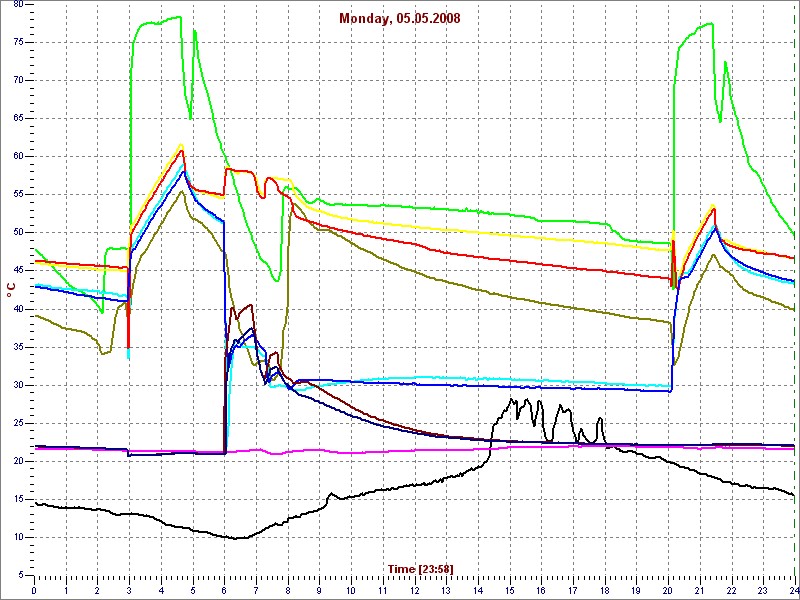Screen dimensions: 800x600
Task: Click hour label 17 on the time axis
Action: [x=573, y=590]
